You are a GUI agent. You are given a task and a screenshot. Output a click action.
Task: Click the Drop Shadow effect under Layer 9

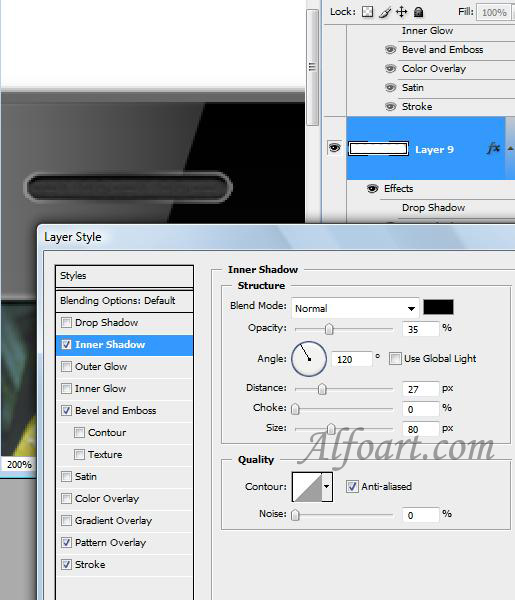click(x=433, y=208)
